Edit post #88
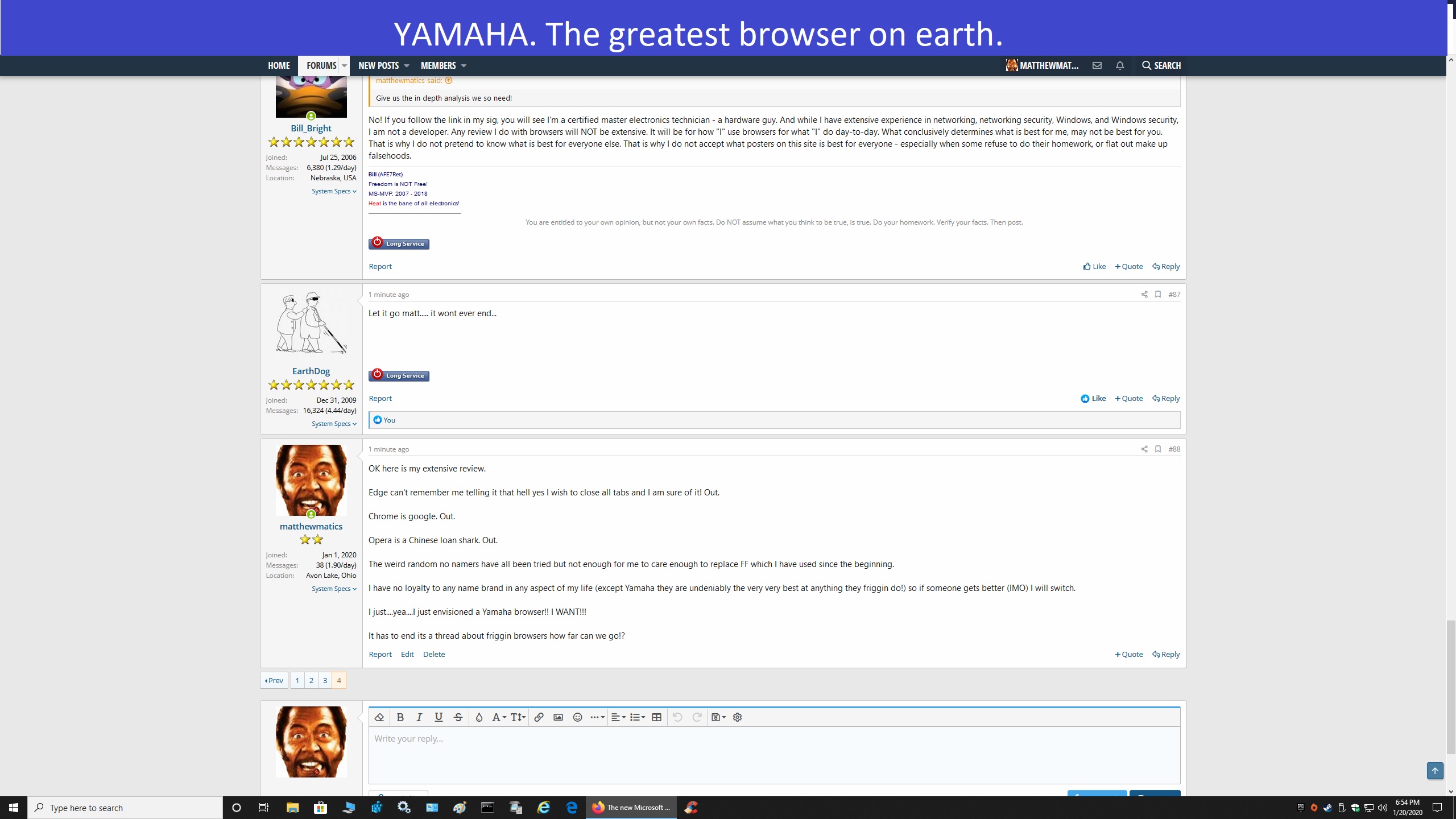Viewport: 1456px width, 819px height. click(407, 654)
